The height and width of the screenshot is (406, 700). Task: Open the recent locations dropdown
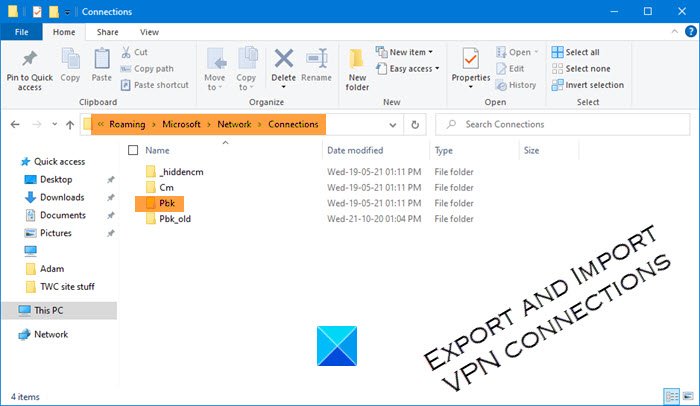[x=54, y=125]
